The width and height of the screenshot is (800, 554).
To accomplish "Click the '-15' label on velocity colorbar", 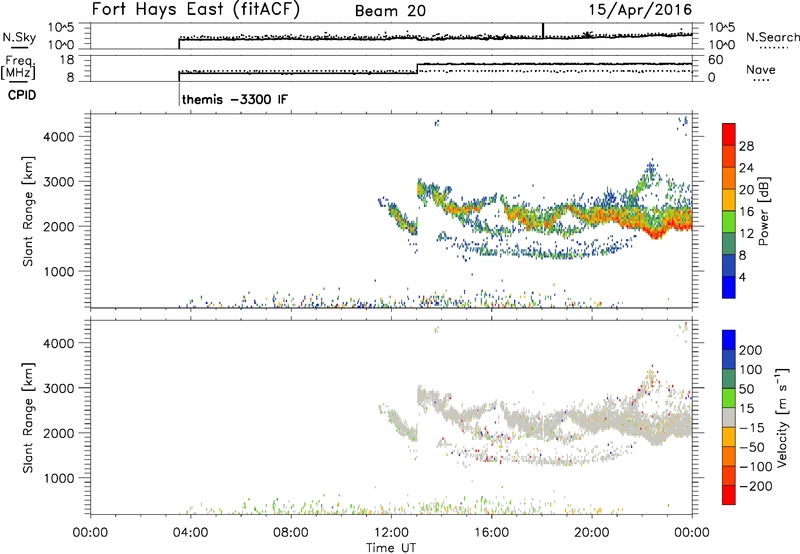I will [752, 428].
